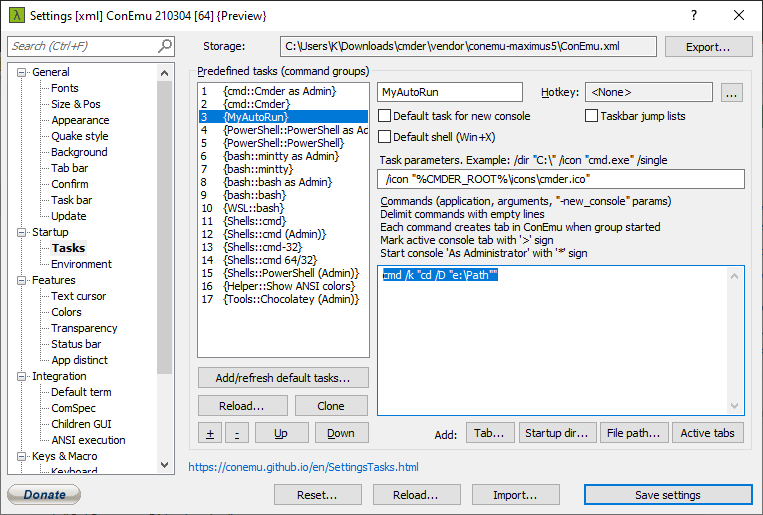The height and width of the screenshot is (515, 763).
Task: Open the Environment page under Startup
Action: 81,264
